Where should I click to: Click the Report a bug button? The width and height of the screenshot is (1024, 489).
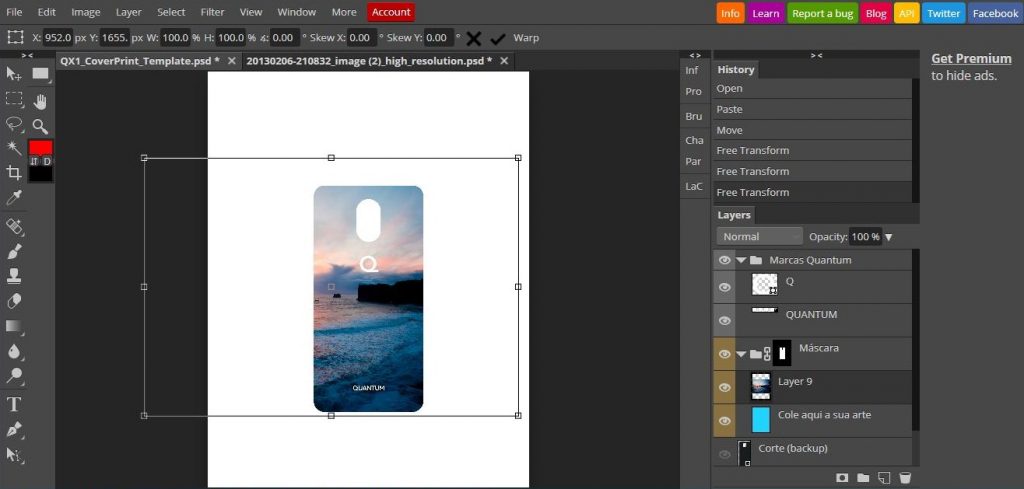tap(822, 13)
